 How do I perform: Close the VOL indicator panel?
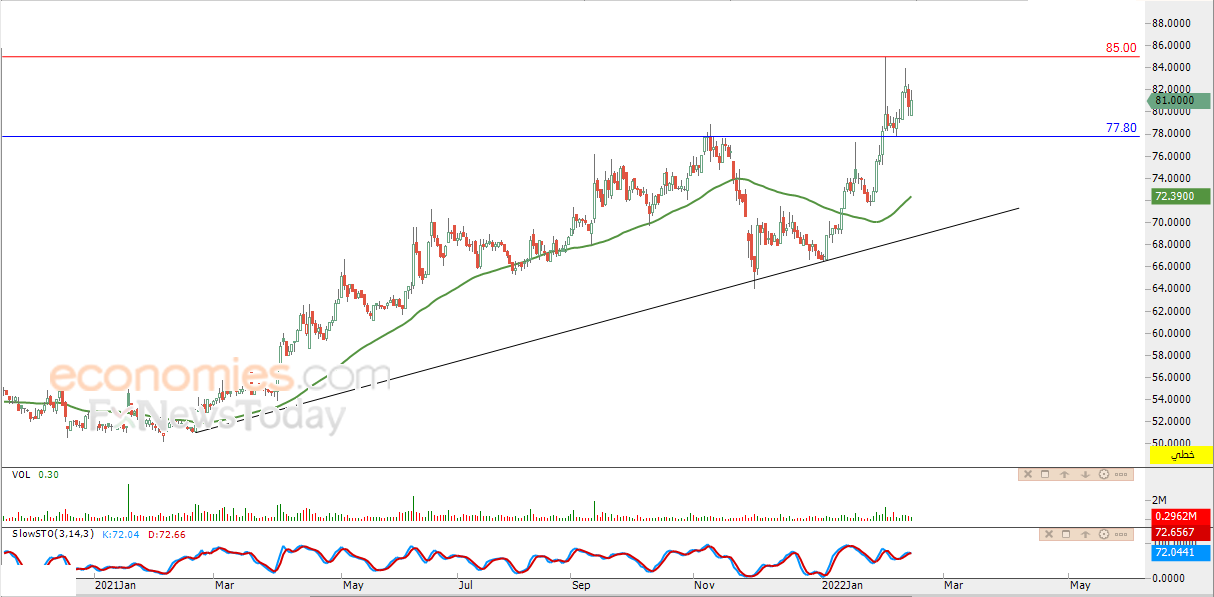1028,474
